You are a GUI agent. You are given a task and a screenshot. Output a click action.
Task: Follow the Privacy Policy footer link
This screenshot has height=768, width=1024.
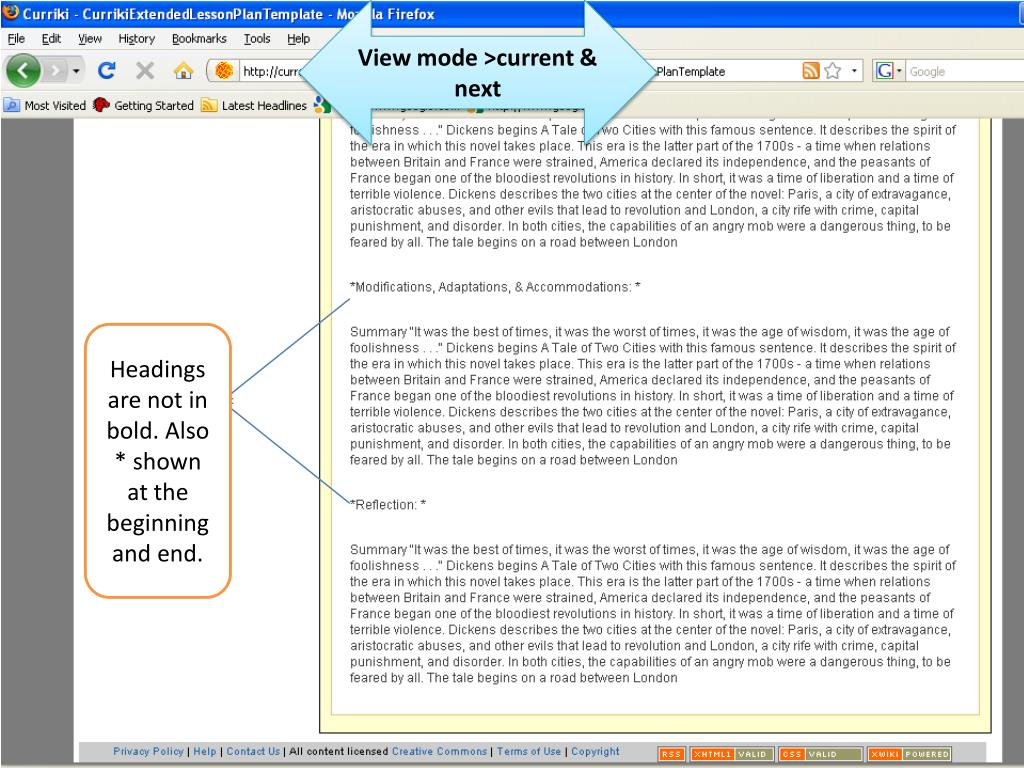pyautogui.click(x=148, y=751)
